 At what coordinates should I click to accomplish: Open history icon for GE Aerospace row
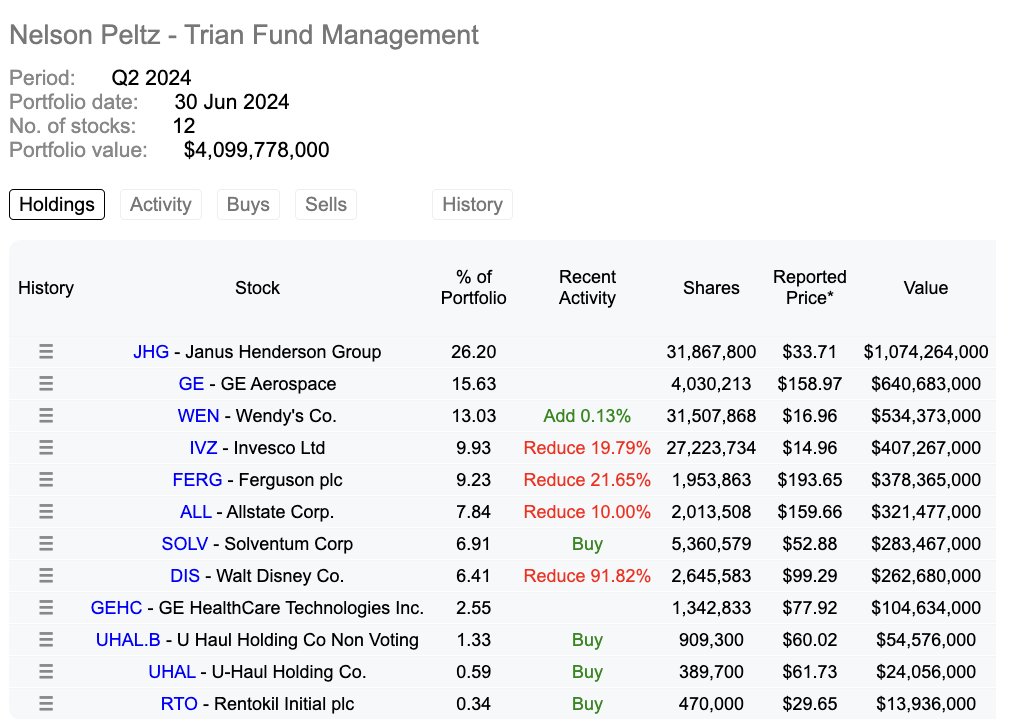pyautogui.click(x=46, y=384)
